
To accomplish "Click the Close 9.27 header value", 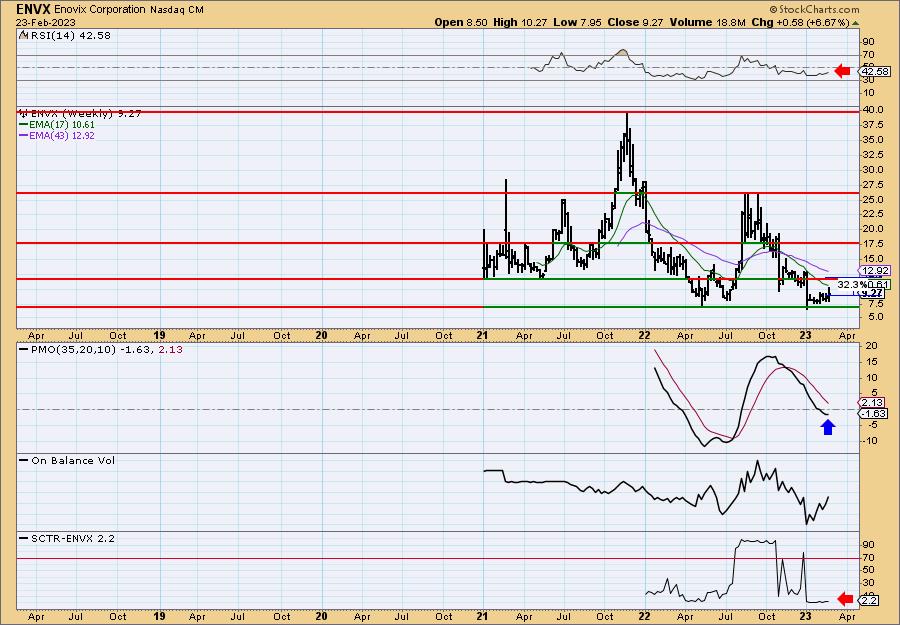I will 635,22.
